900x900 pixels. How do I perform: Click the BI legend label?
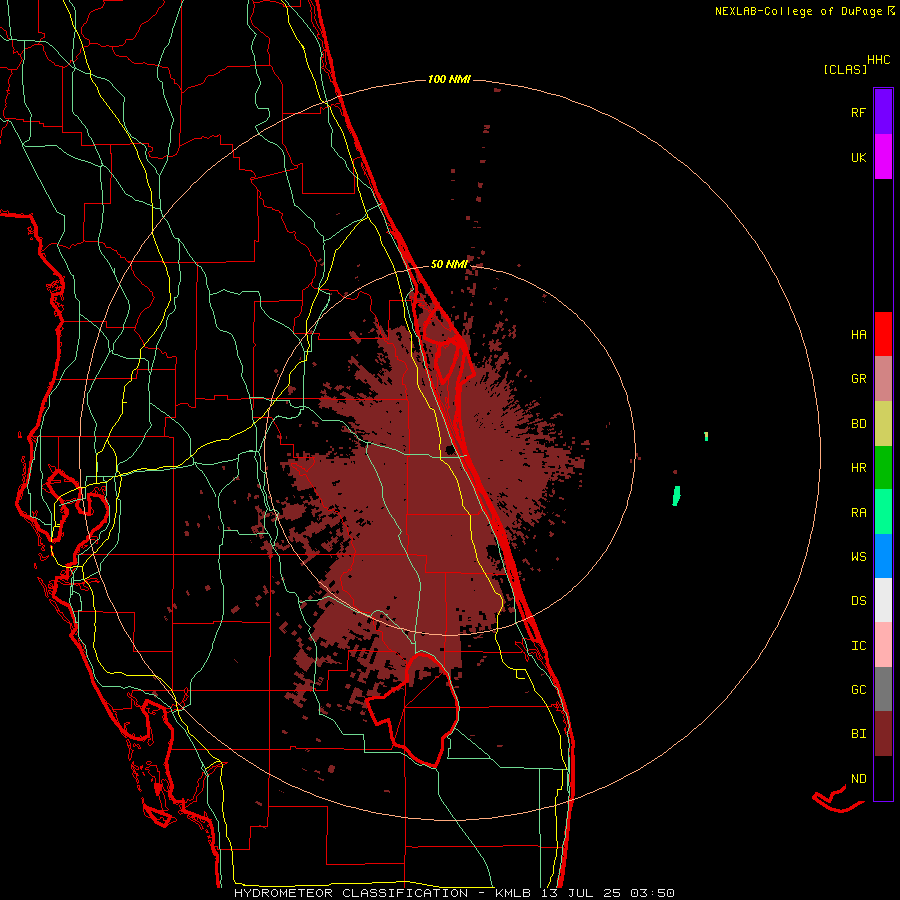pos(859,734)
